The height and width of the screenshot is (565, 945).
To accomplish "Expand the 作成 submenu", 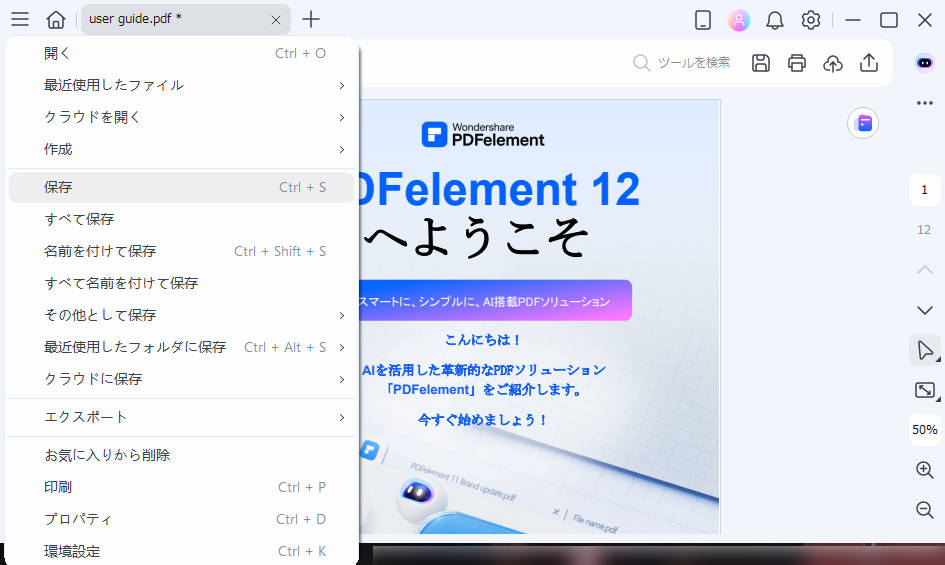I will 181,149.
